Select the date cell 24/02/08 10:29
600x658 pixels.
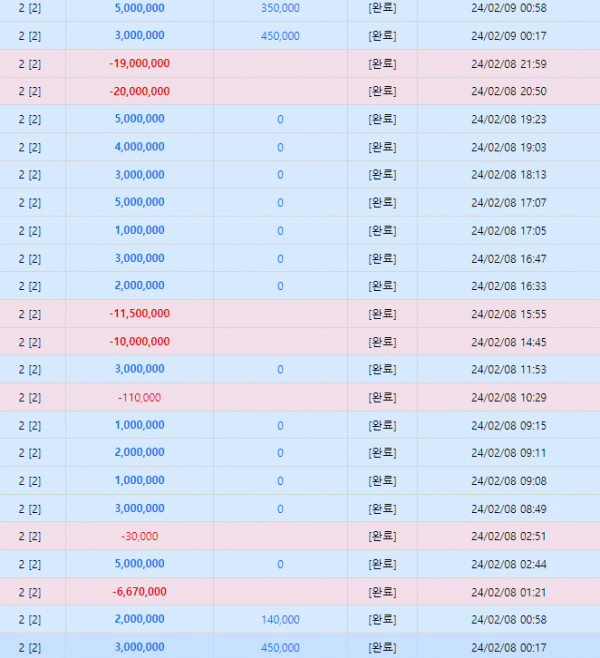509,397
